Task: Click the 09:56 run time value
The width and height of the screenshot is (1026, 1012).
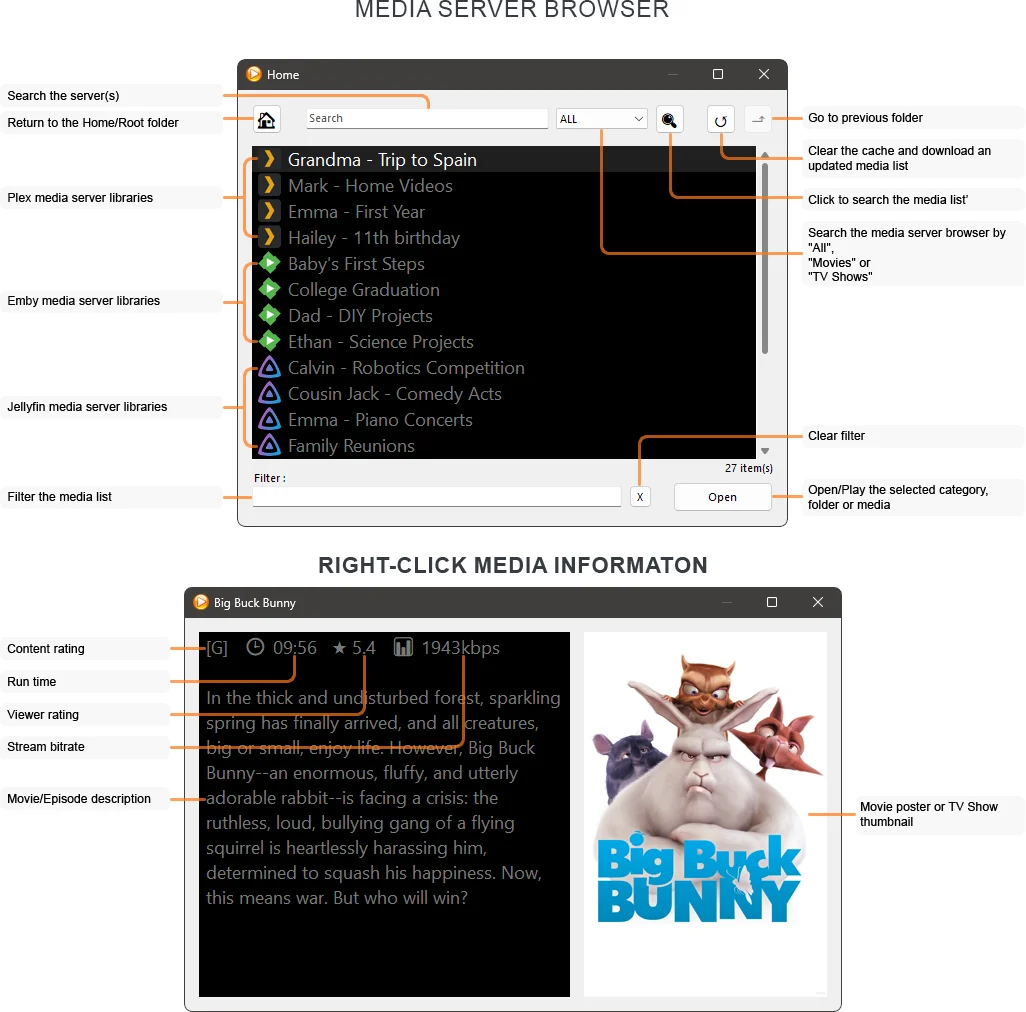Action: pyautogui.click(x=295, y=648)
